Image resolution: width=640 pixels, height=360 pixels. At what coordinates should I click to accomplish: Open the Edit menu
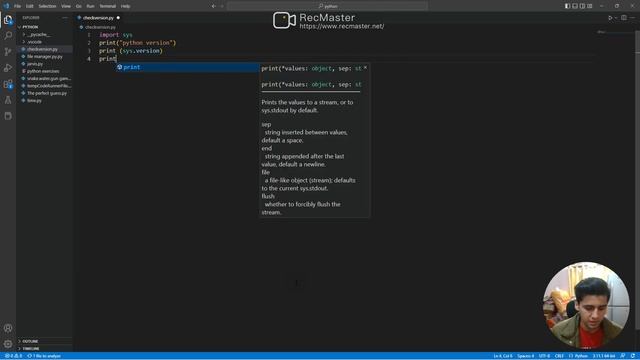point(29,6)
